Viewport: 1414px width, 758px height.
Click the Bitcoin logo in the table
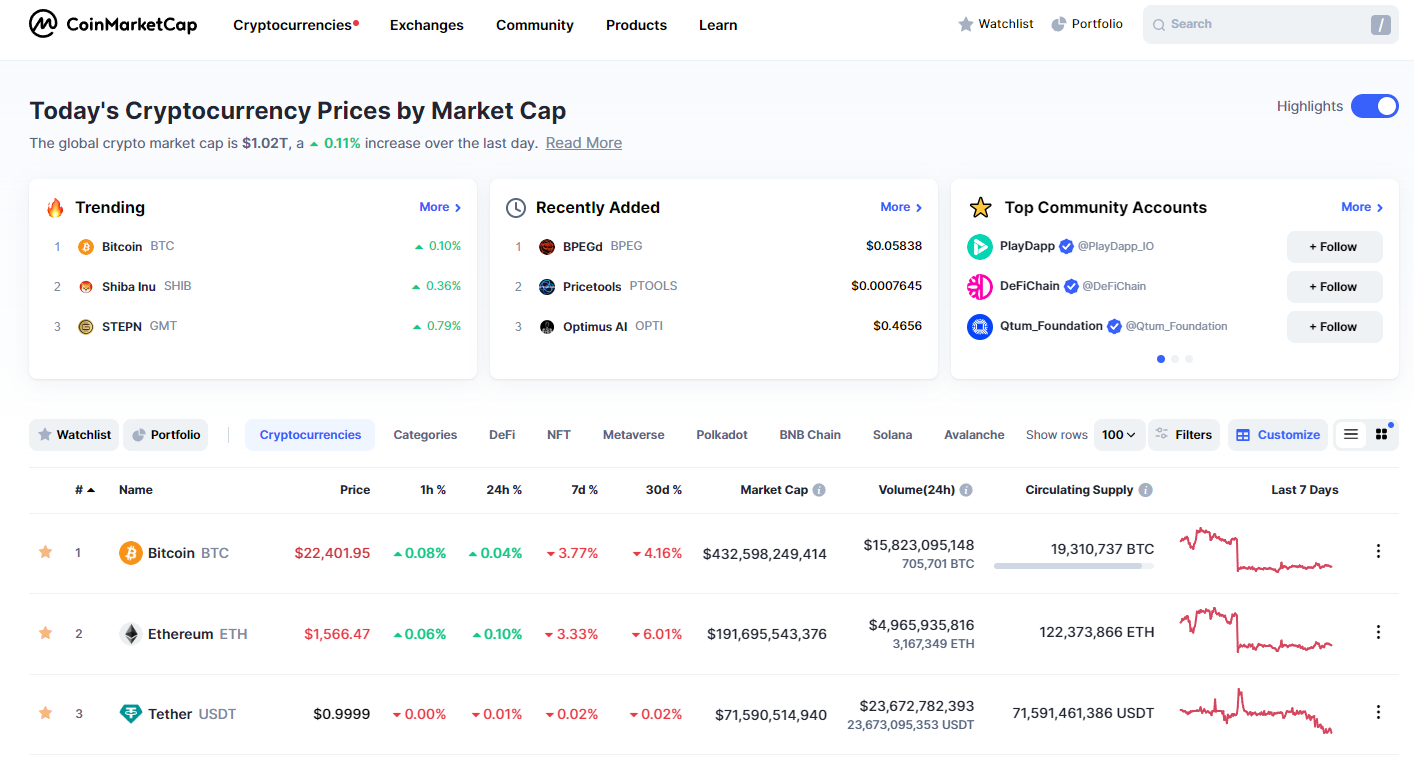pos(131,553)
